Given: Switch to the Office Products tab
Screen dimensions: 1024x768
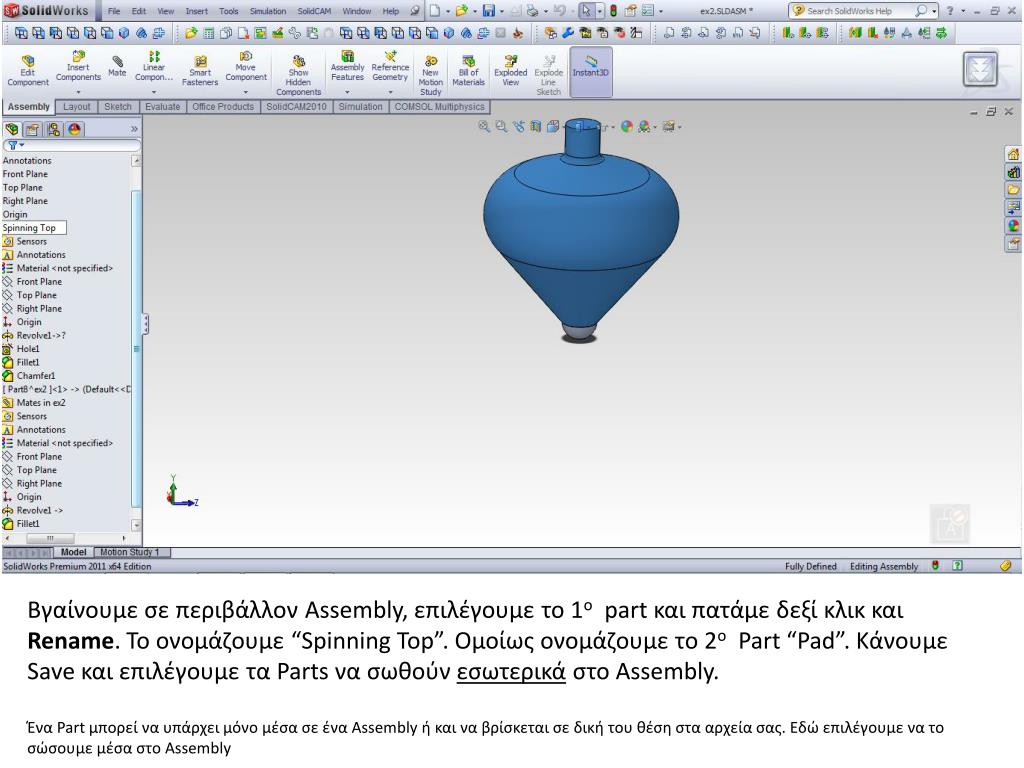Looking at the screenshot, I should pyautogui.click(x=223, y=106).
